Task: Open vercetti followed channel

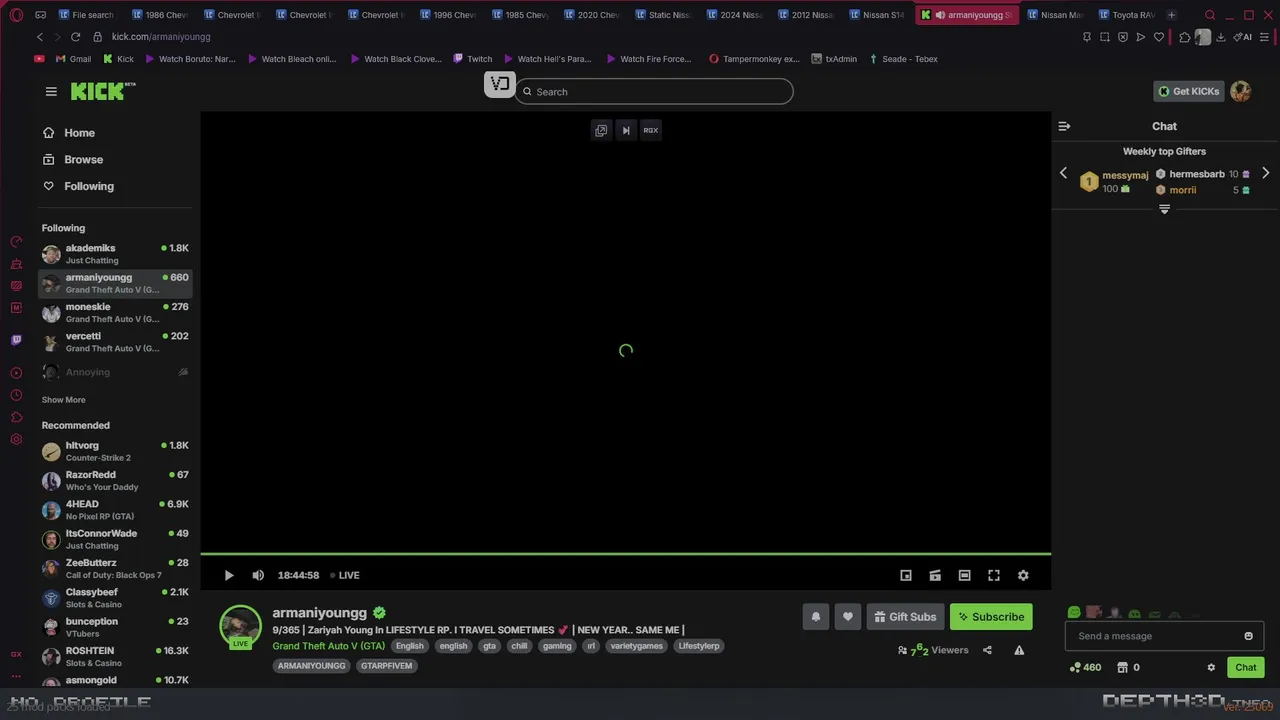Action: pyautogui.click(x=115, y=342)
